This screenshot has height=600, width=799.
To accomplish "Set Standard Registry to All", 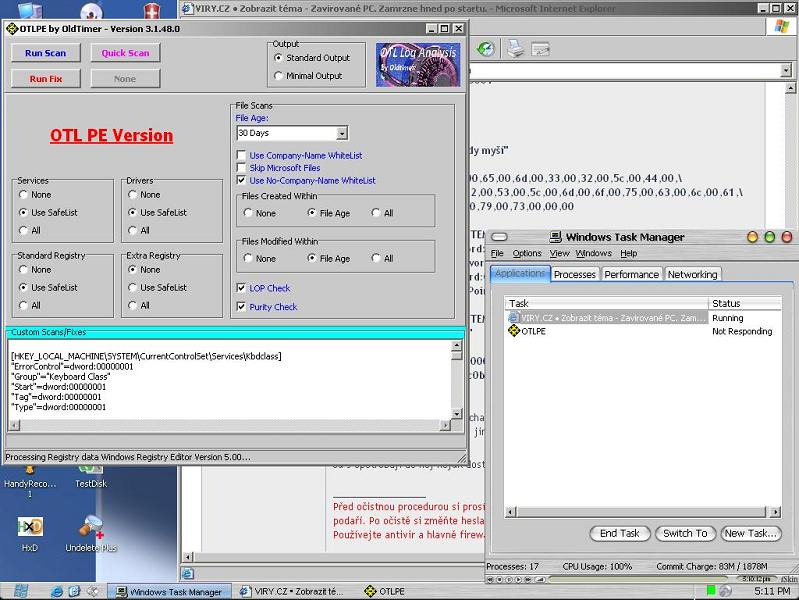I will click(x=23, y=305).
